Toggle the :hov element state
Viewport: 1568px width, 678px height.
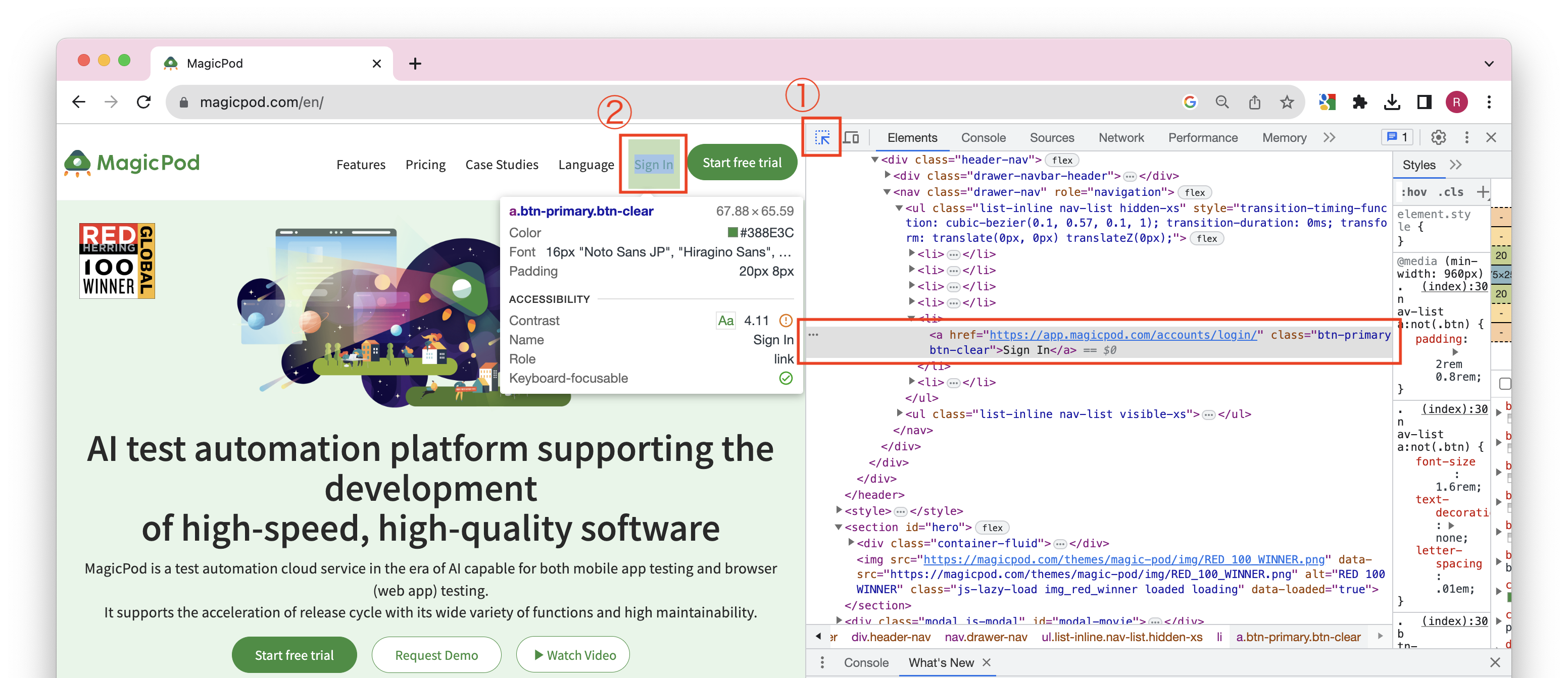click(x=1413, y=192)
